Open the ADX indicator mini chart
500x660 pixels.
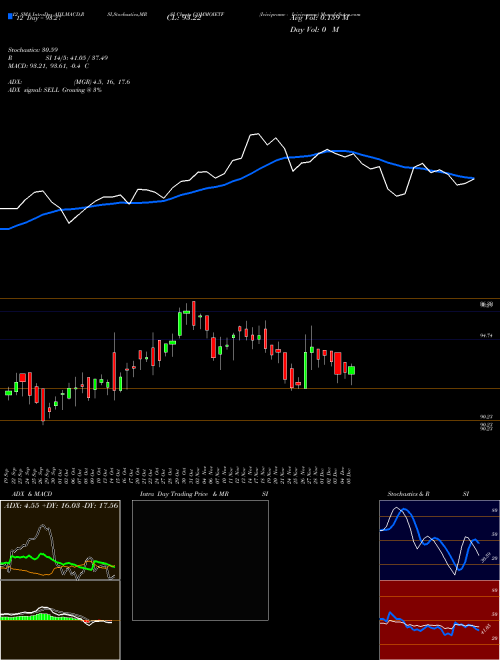60,540
